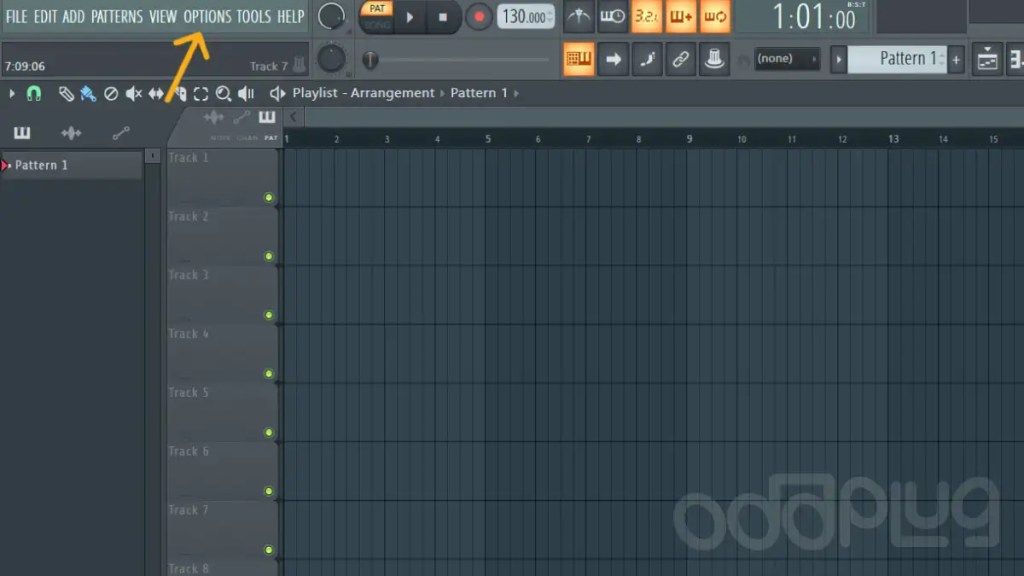Image resolution: width=1024 pixels, height=576 pixels.
Task: Open pattern options arrow beside Pattern 1
Action: tap(839, 60)
